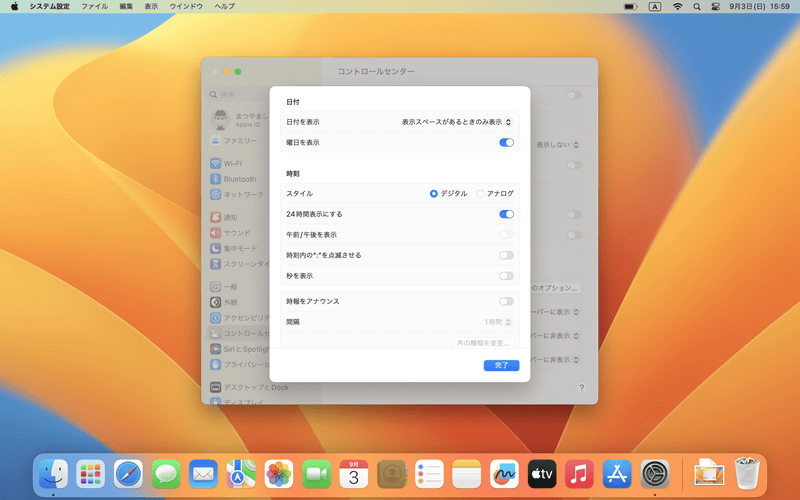
Task: Open the ウインドウ menu
Action: (x=186, y=7)
